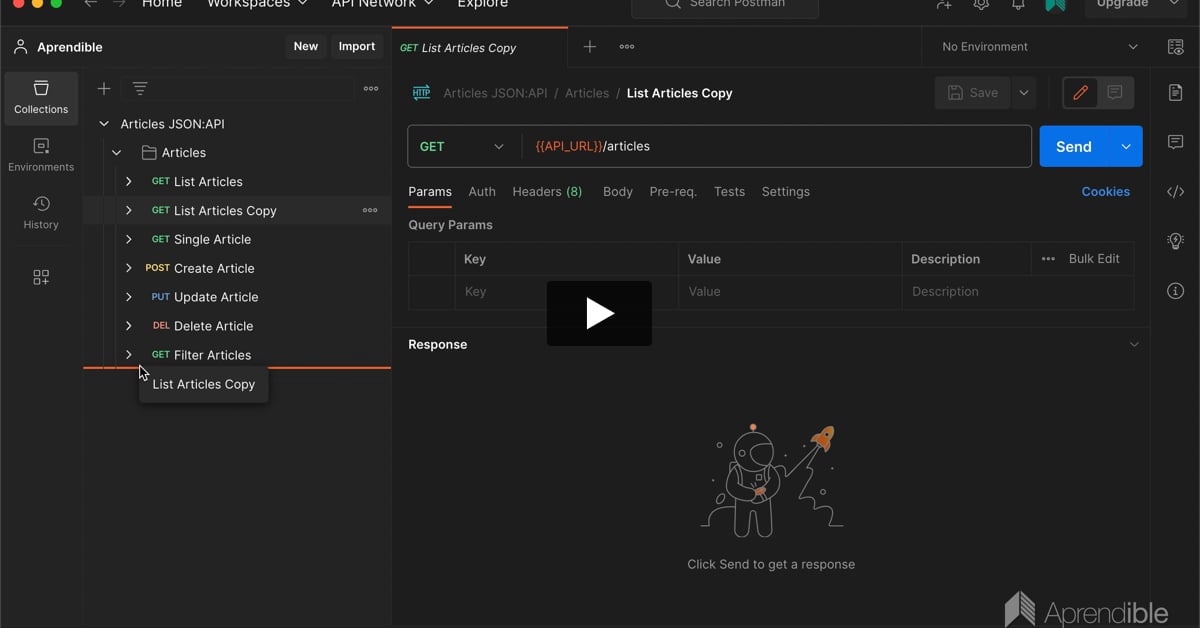The width and height of the screenshot is (1200, 628).
Task: Open the List Articles Copy row options dots
Action: [370, 210]
